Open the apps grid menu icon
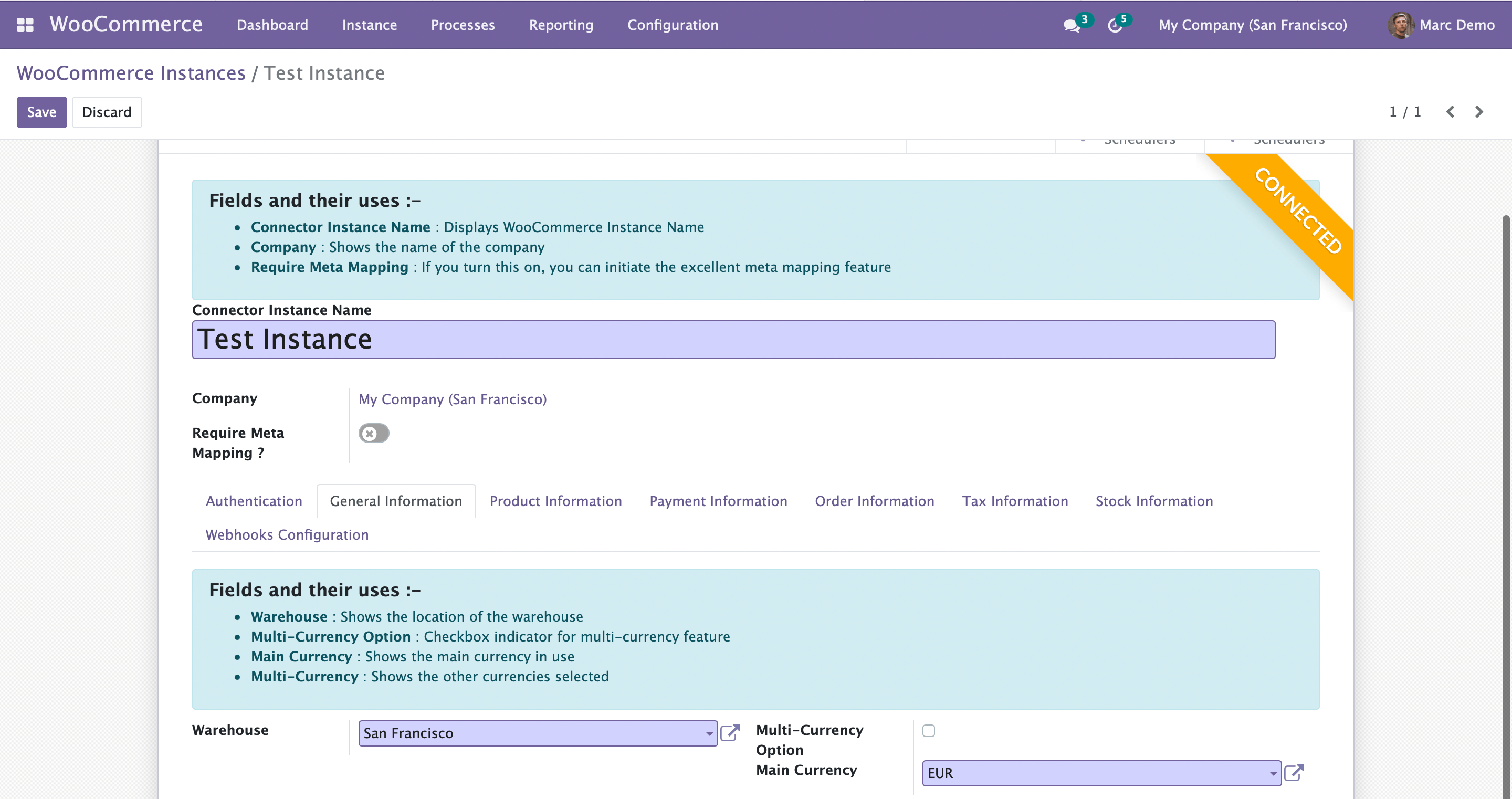 click(25, 25)
